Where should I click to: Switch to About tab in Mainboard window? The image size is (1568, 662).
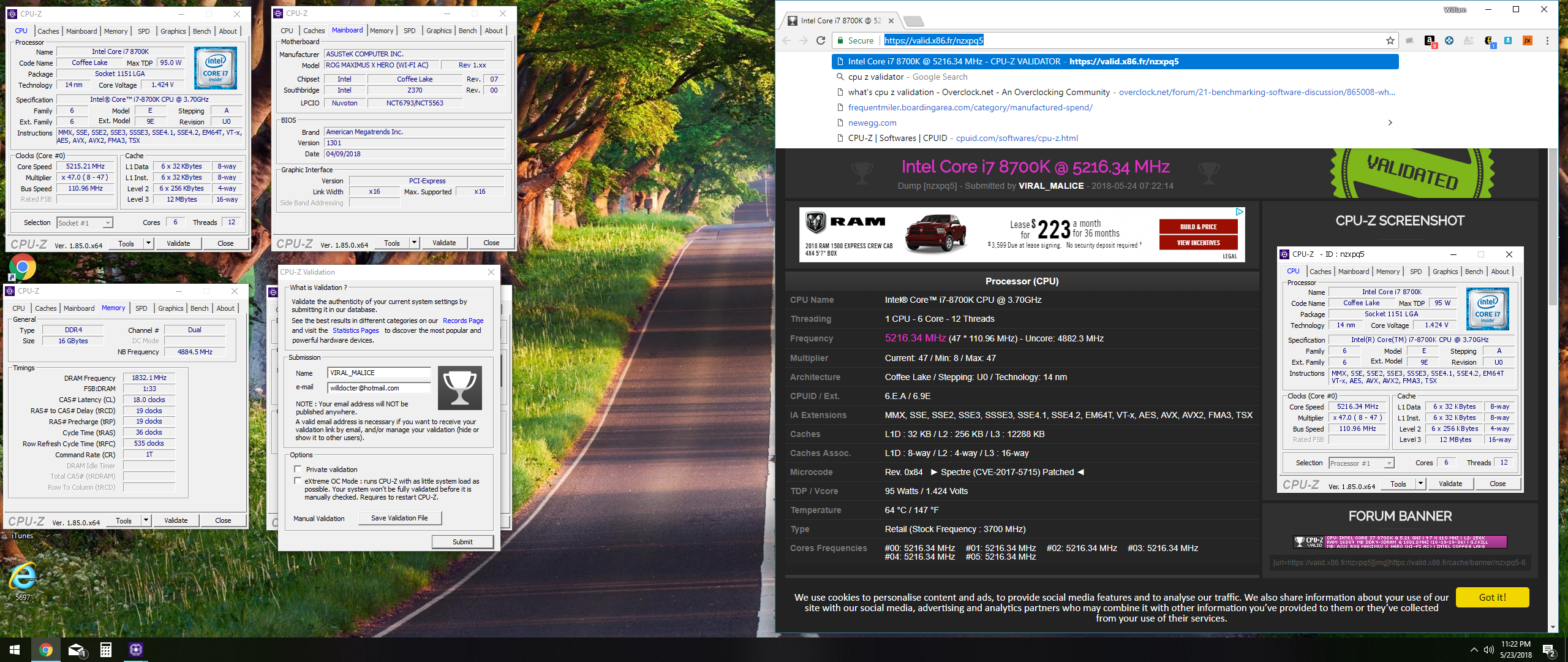pos(494,31)
